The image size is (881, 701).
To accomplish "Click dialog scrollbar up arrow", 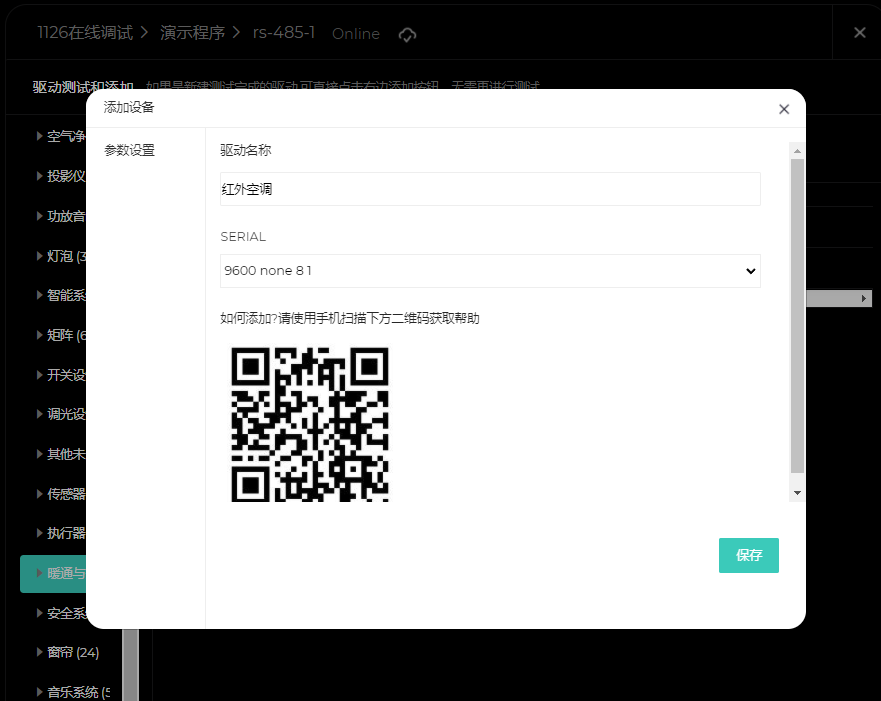I will (x=797, y=151).
